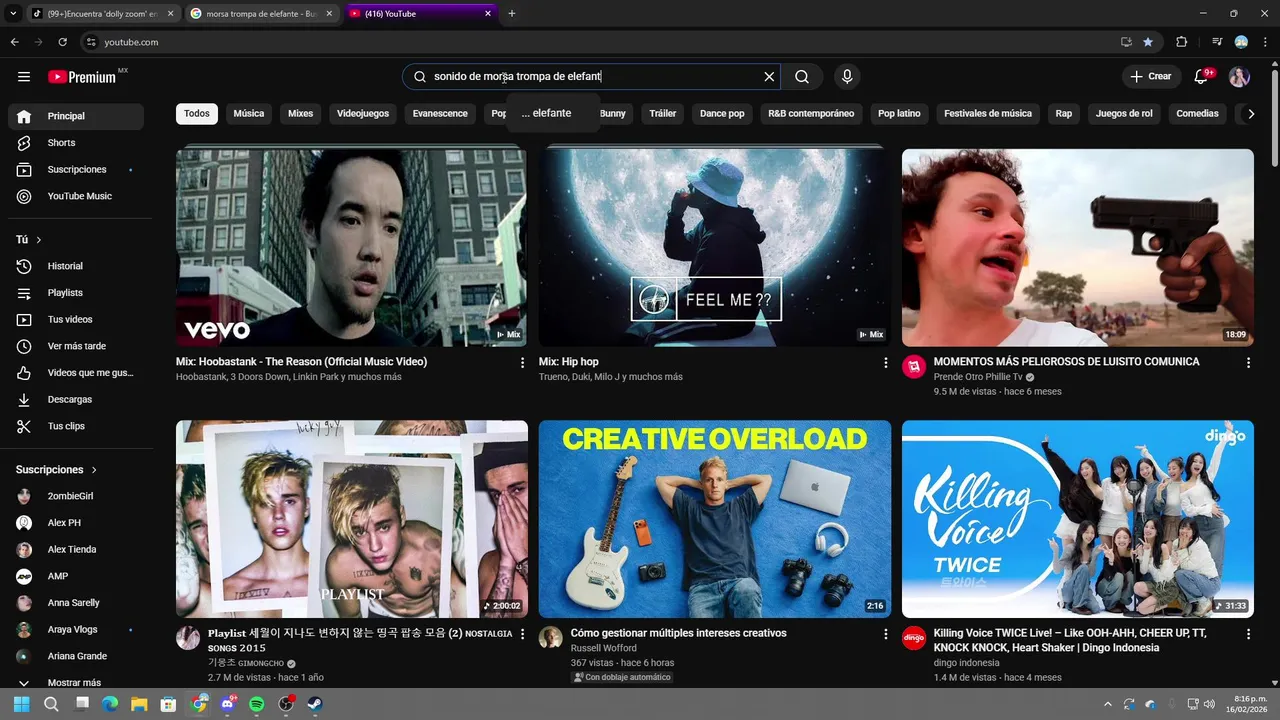The width and height of the screenshot is (1280, 720).
Task: Select Festivales de música chip
Action: [988, 114]
